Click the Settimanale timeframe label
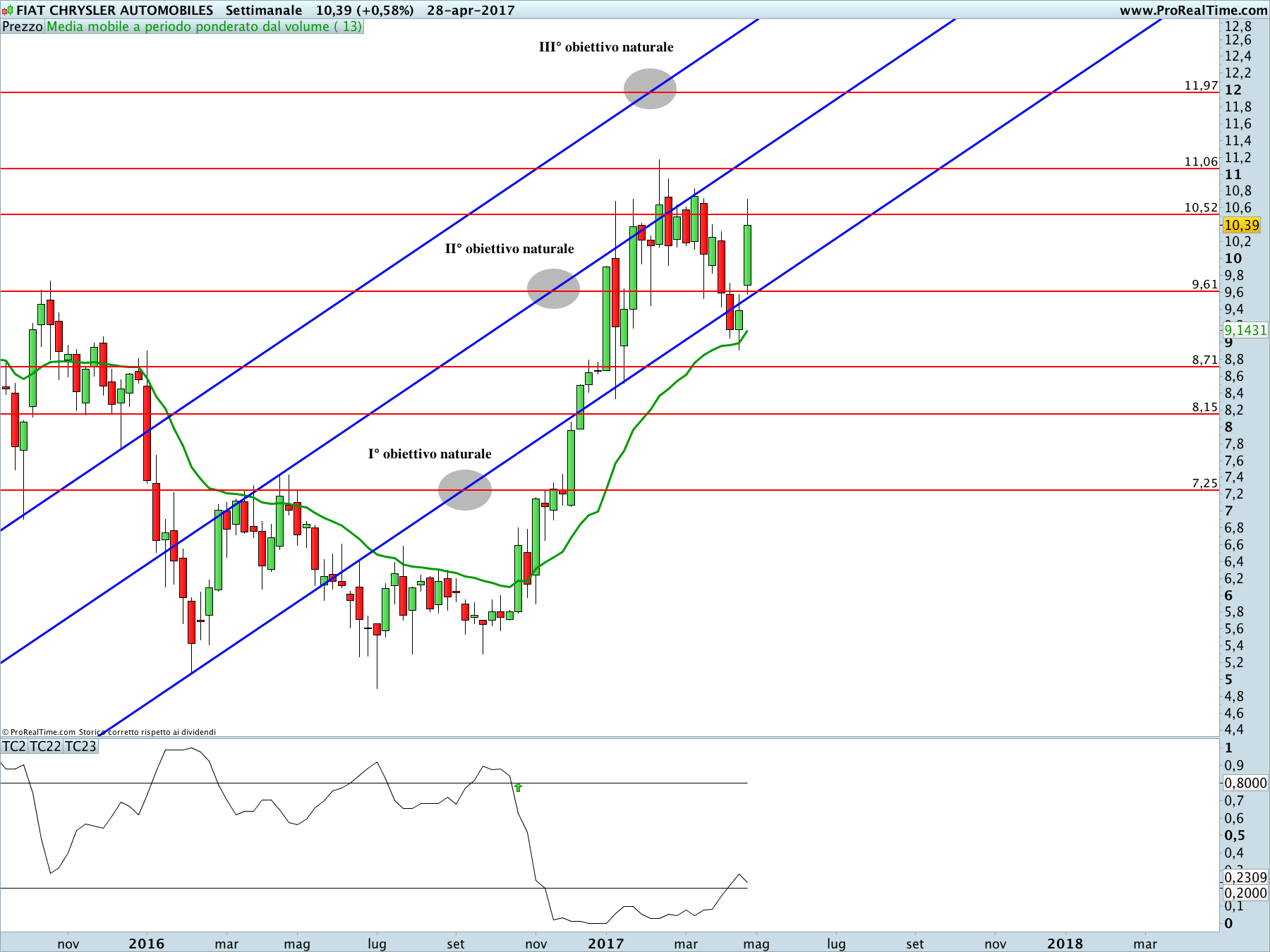 [x=264, y=11]
